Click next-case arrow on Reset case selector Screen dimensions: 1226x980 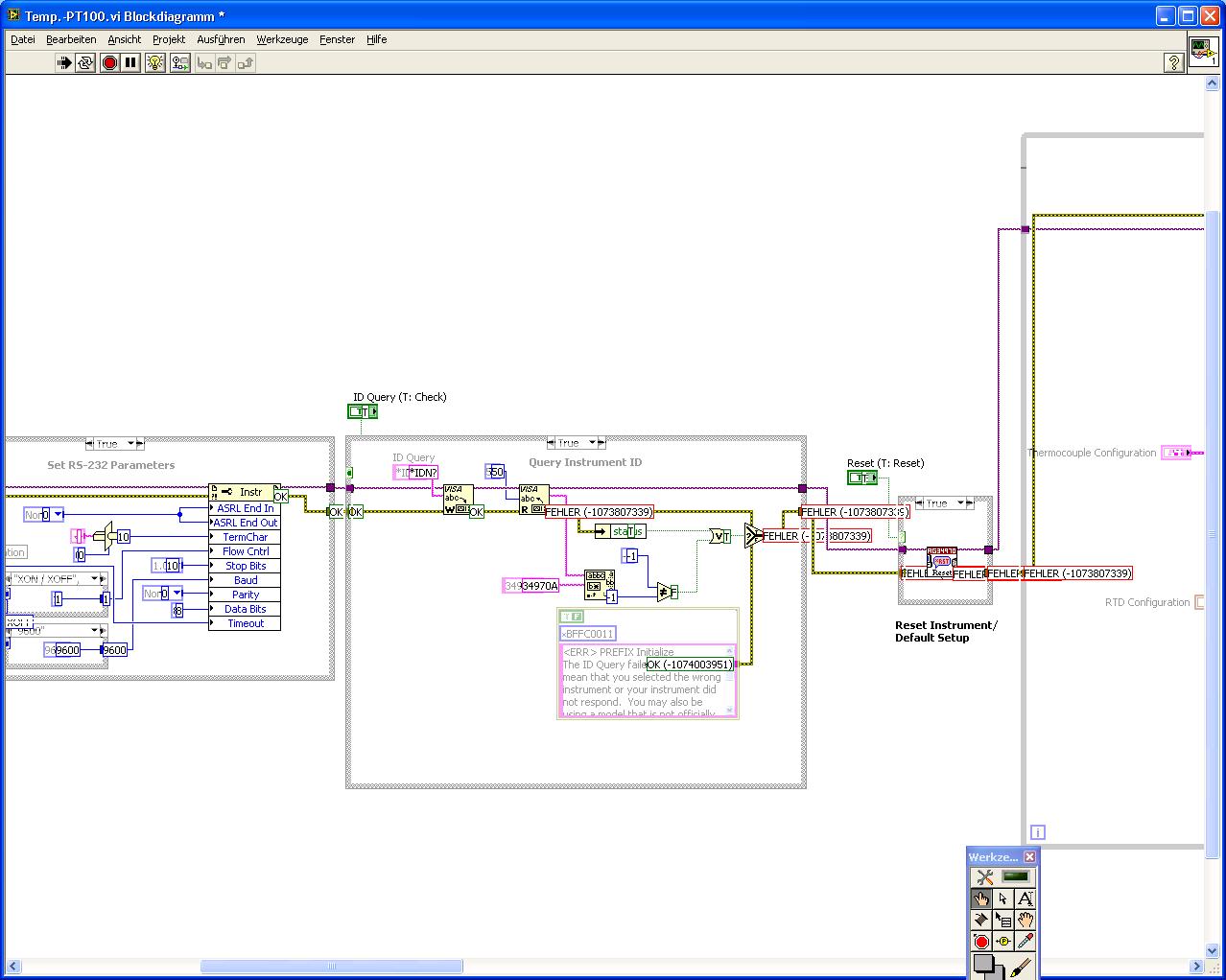[969, 503]
